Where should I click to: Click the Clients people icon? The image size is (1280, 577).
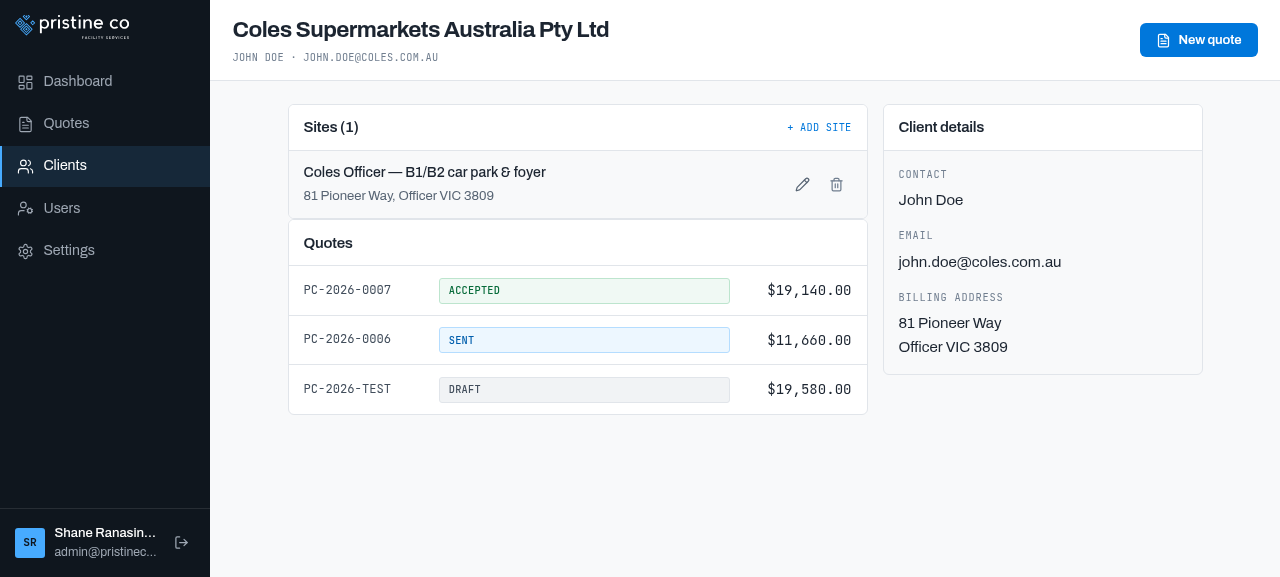coord(26,166)
